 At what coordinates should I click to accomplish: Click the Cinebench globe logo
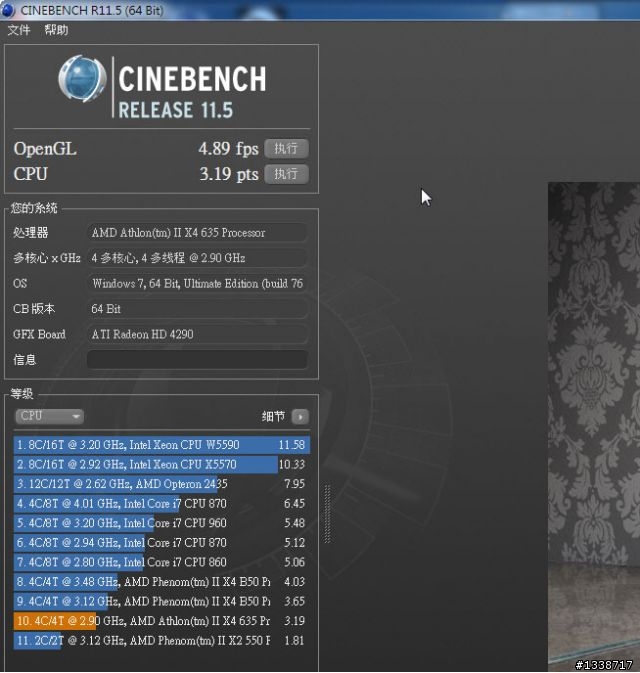click(82, 79)
